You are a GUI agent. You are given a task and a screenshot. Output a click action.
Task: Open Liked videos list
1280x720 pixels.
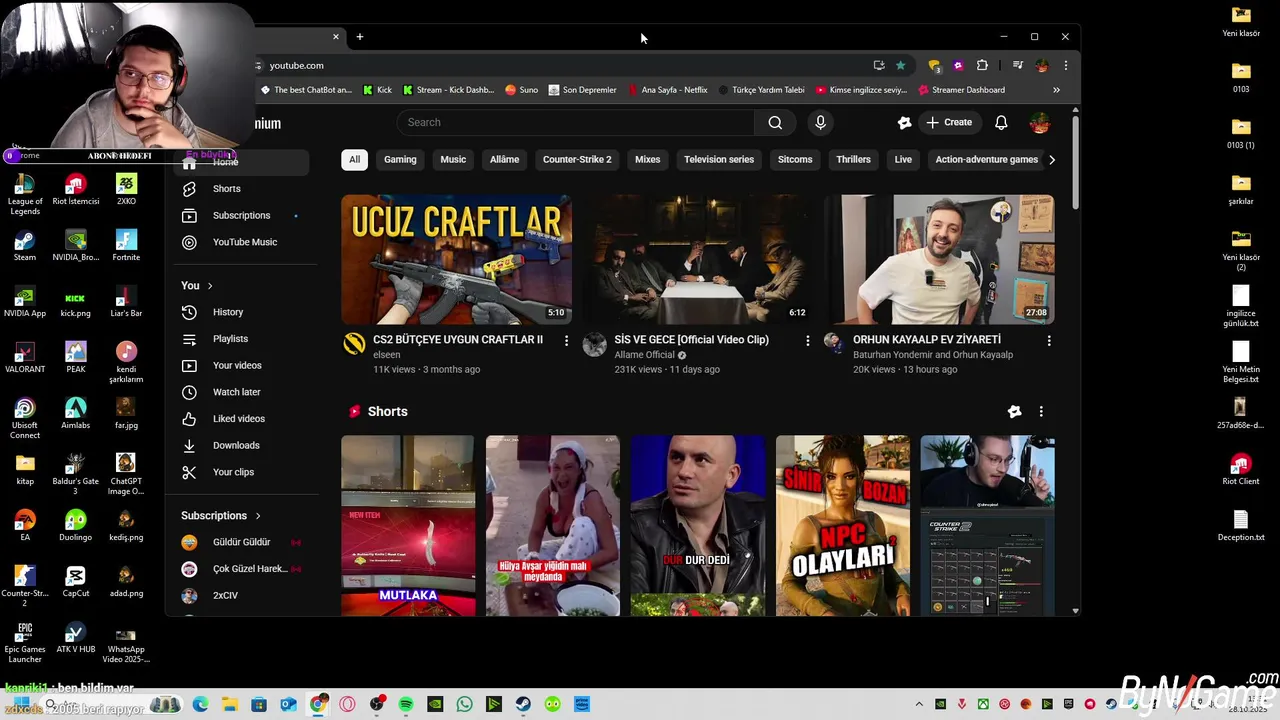pyautogui.click(x=238, y=419)
